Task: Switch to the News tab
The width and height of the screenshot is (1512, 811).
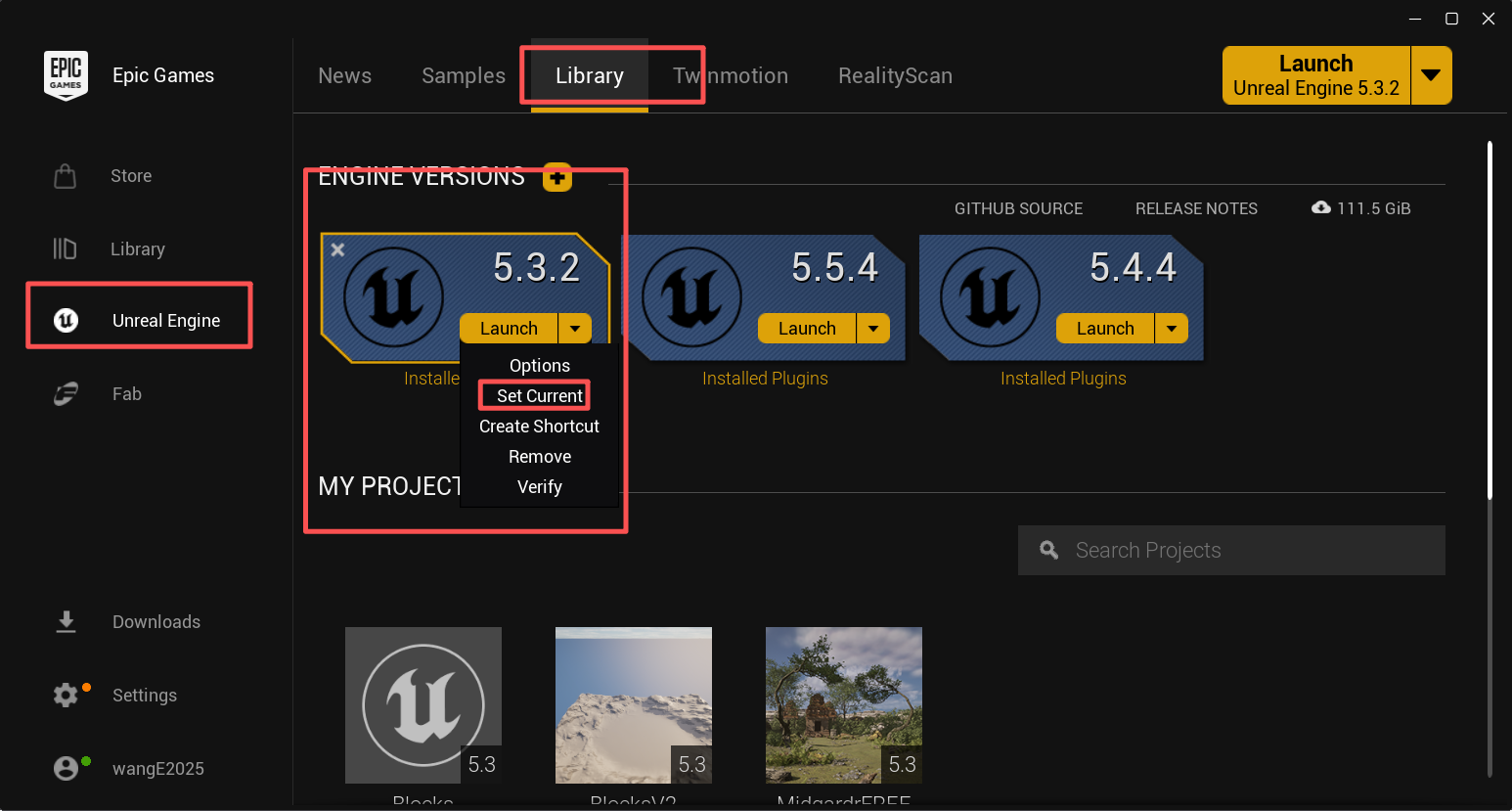Action: point(344,75)
